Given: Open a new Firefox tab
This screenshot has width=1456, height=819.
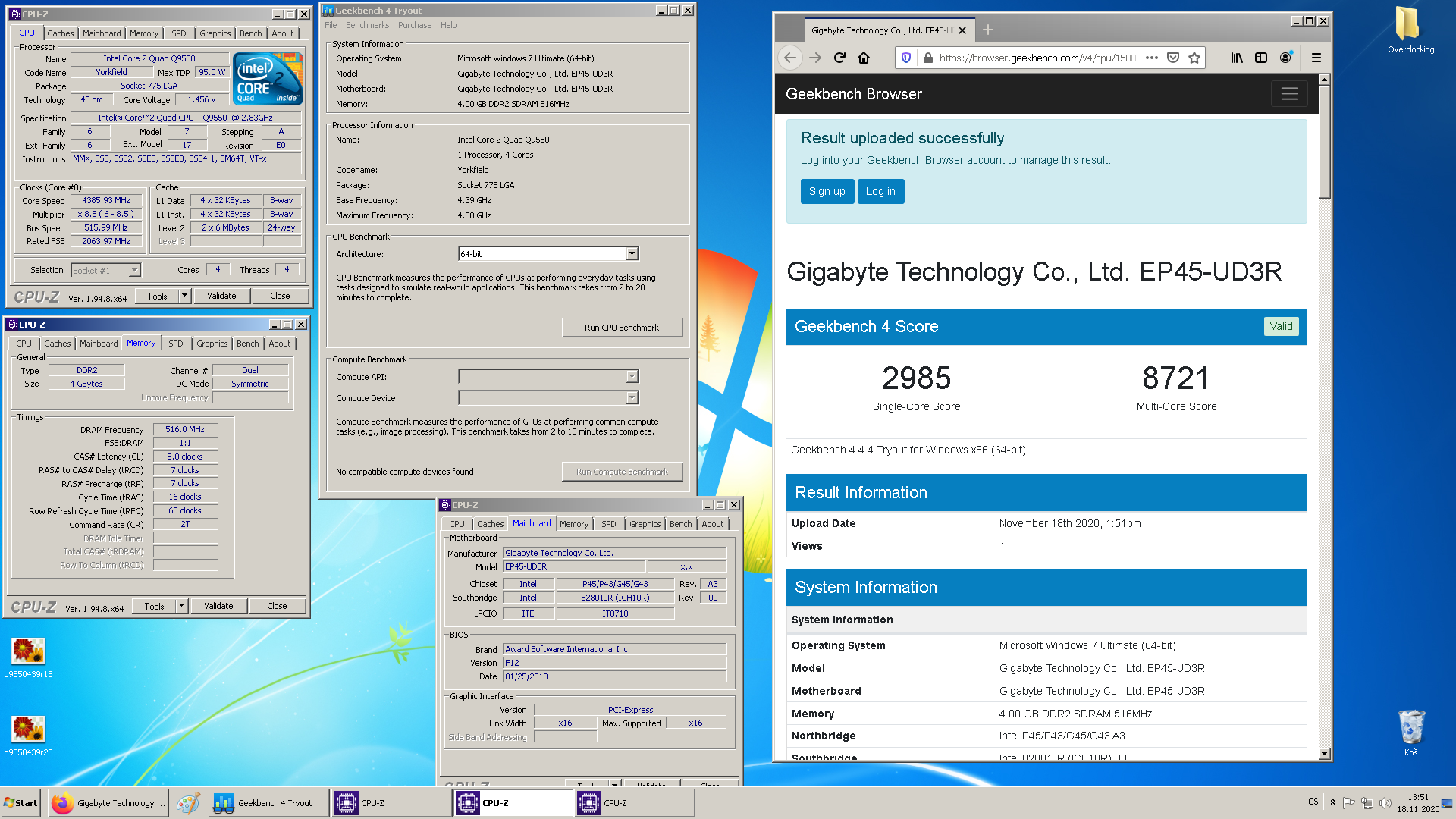Looking at the screenshot, I should [987, 30].
